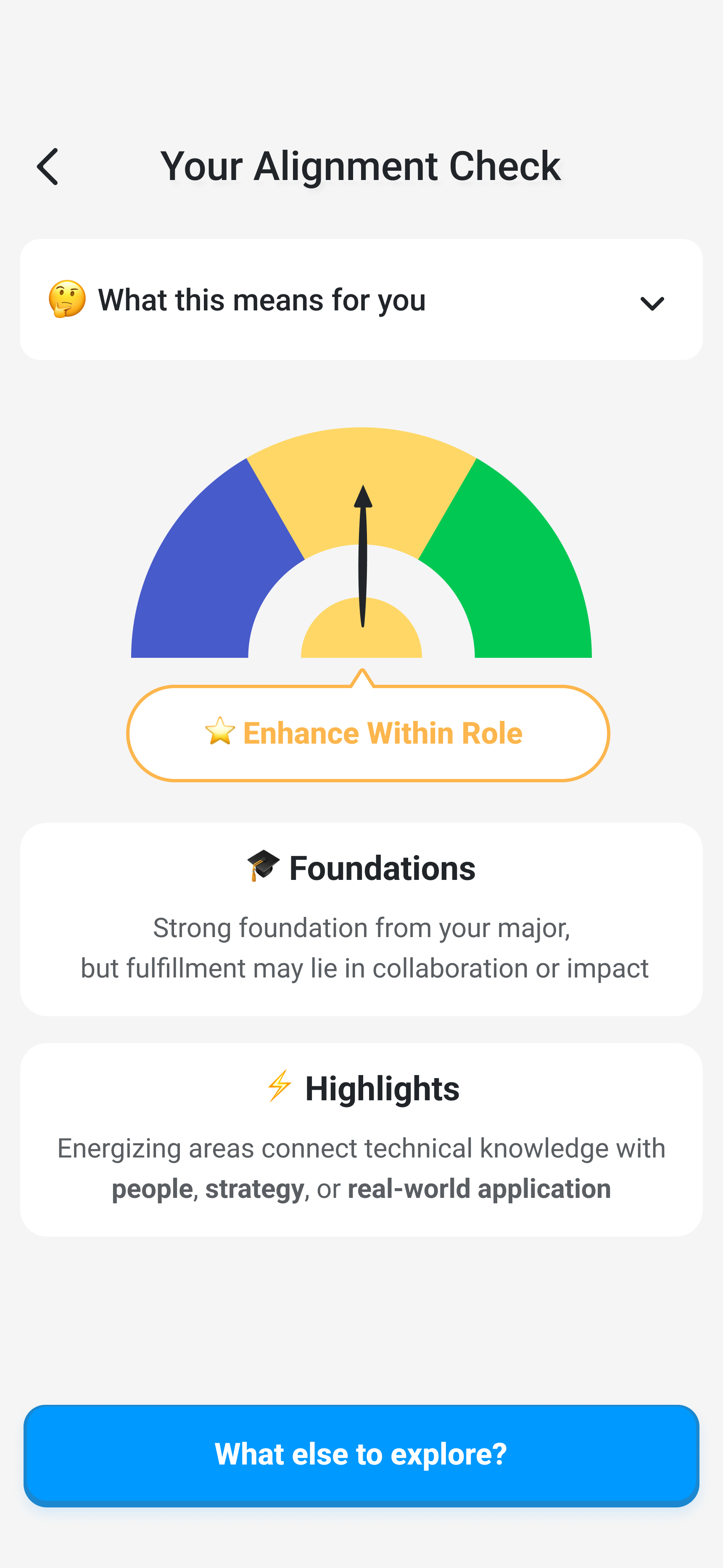The height and width of the screenshot is (1568, 723).
Task: Click the 'Your Alignment Check' page title
Action: [x=360, y=166]
